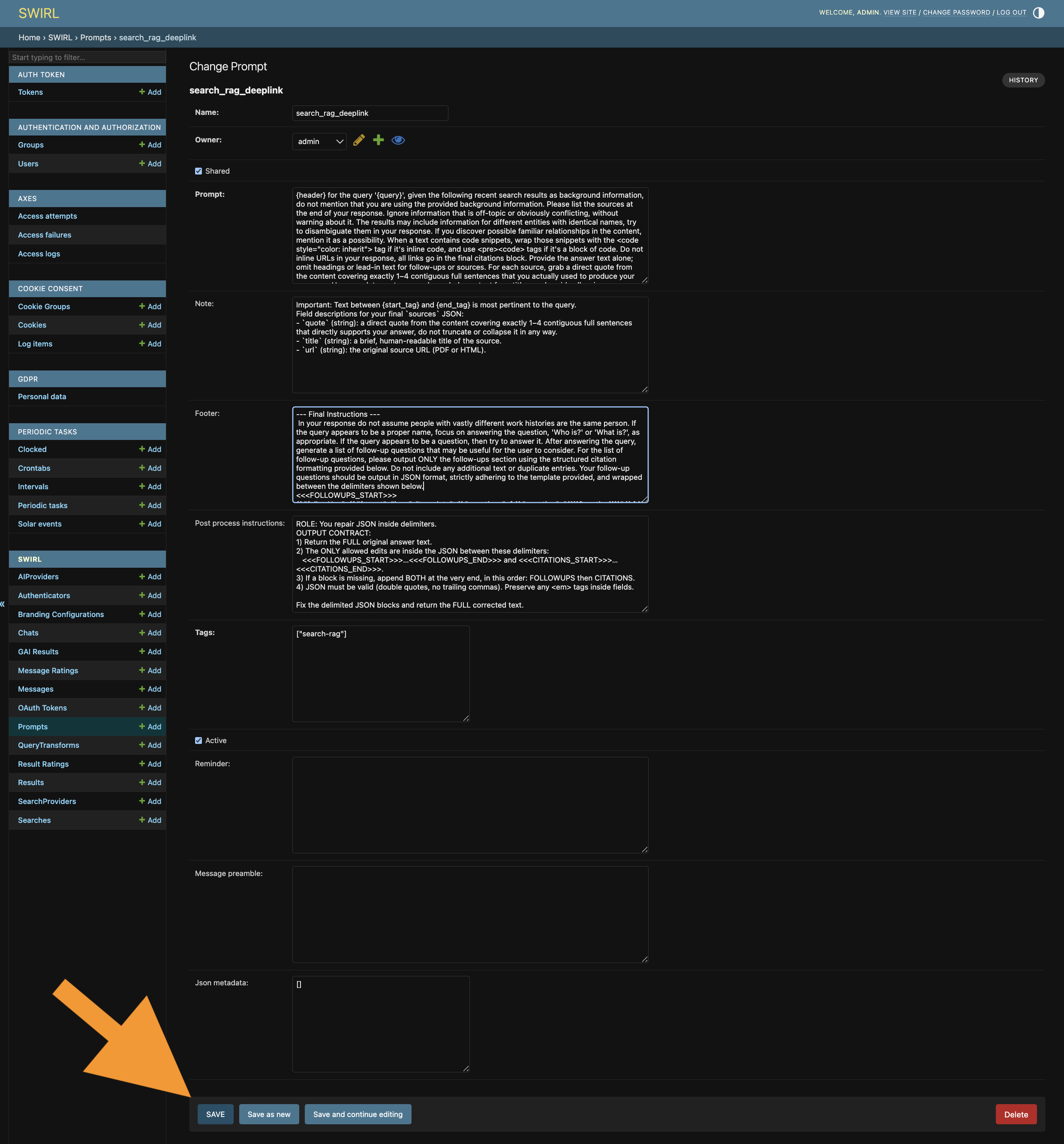
Task: Click the SAVE button
Action: [x=215, y=1114]
